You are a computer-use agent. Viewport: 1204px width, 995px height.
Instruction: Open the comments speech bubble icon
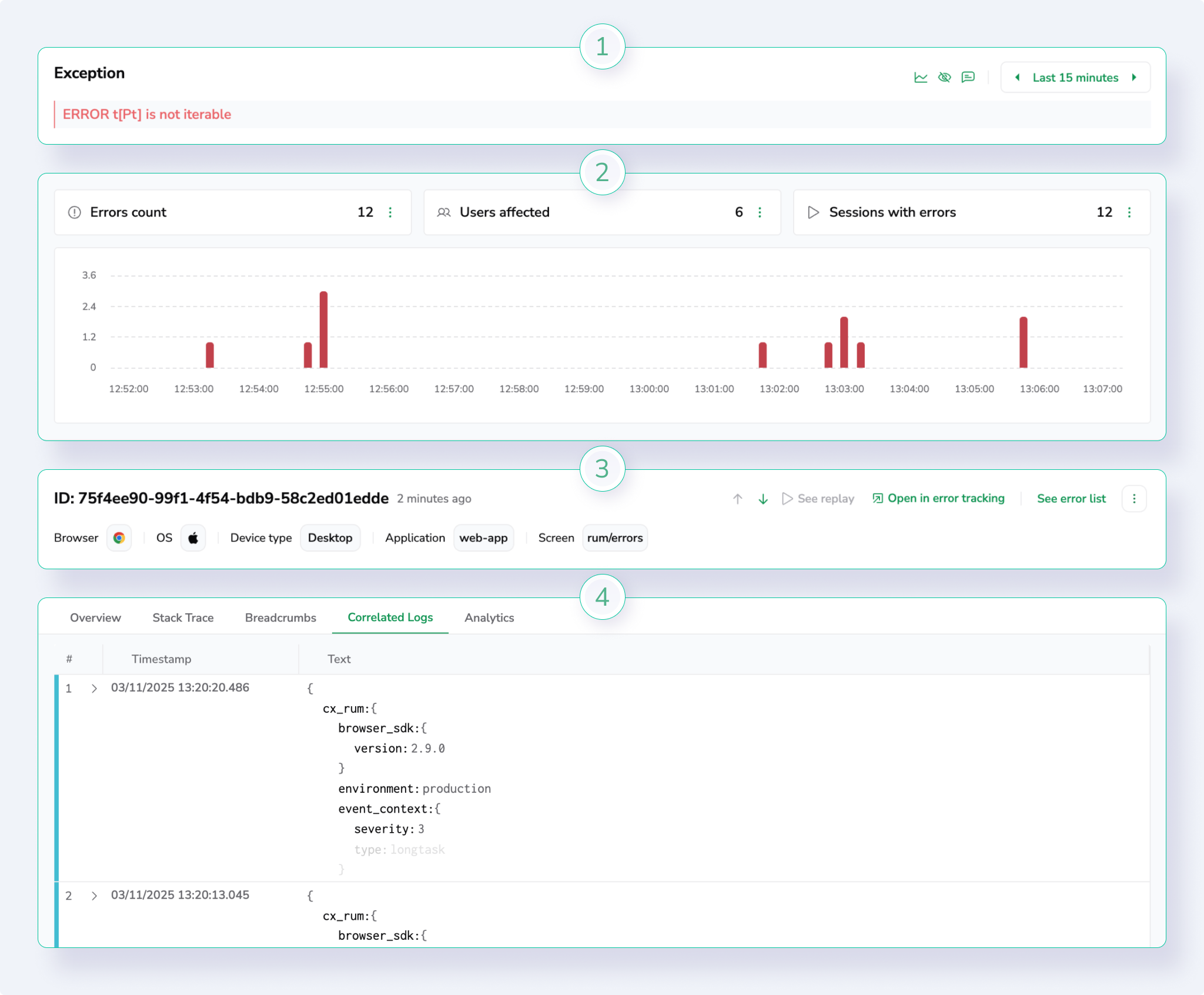[x=968, y=78]
